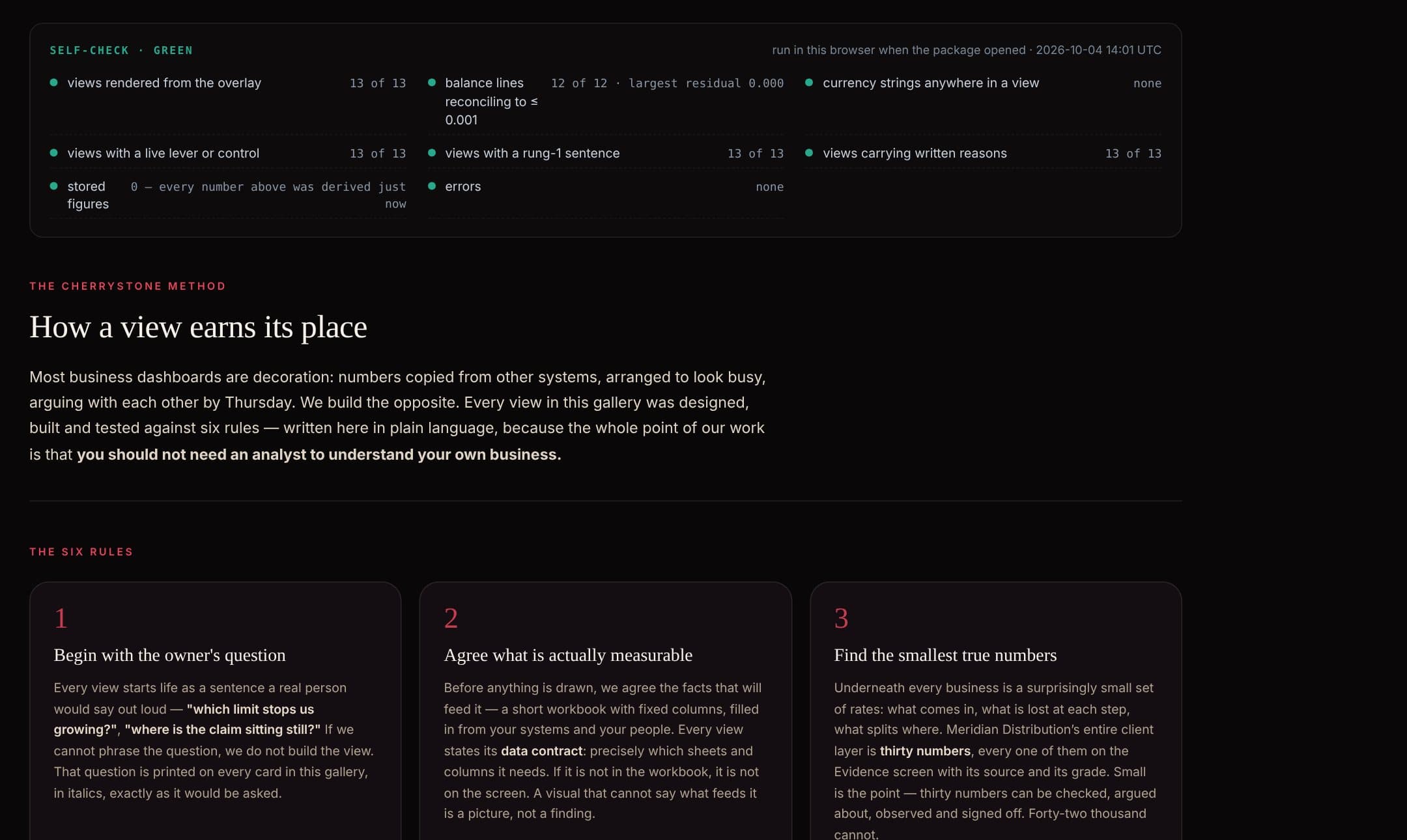The width and height of the screenshot is (1407, 840).
Task: Click the run timestamp '2026-10-04 14:01 UTC' text
Action: point(1098,50)
